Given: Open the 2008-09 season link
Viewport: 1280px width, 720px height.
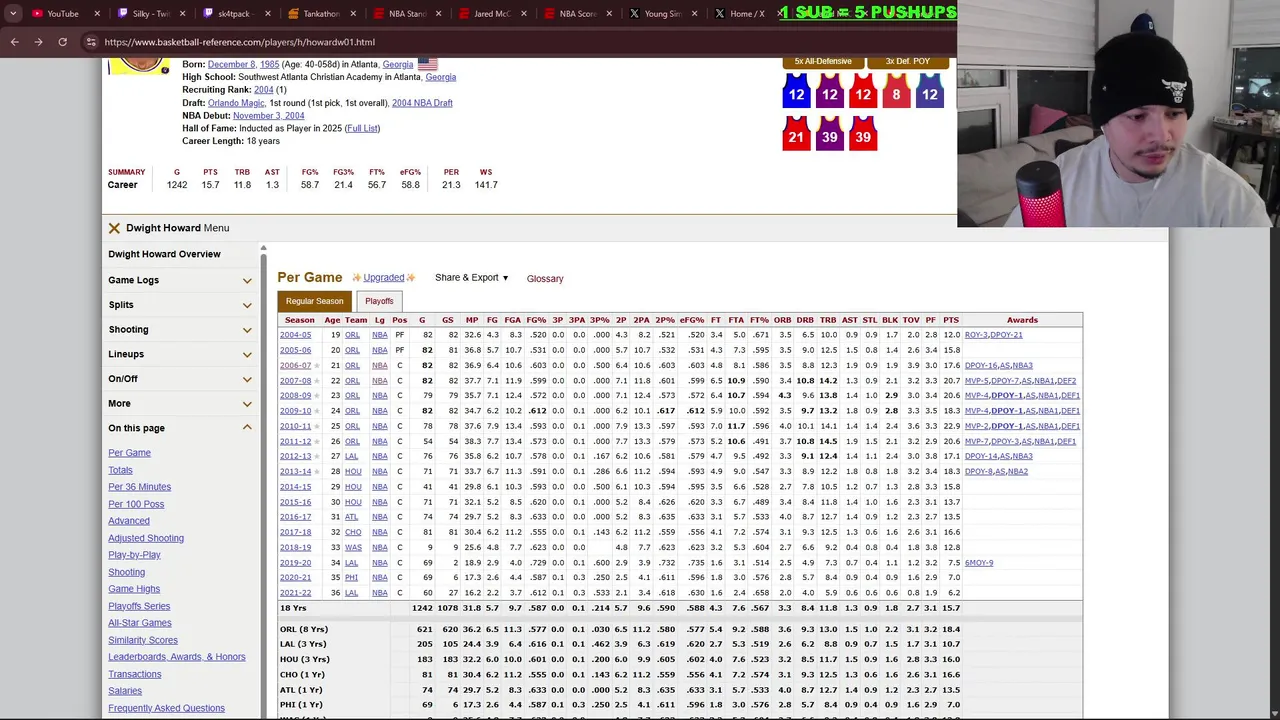Looking at the screenshot, I should 295,396.
